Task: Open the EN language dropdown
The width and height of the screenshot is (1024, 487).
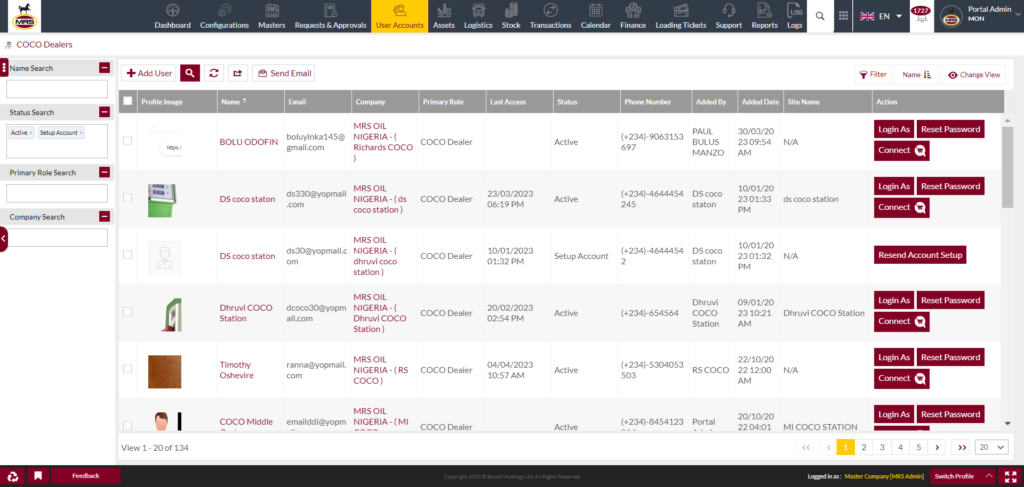Action: tap(880, 16)
